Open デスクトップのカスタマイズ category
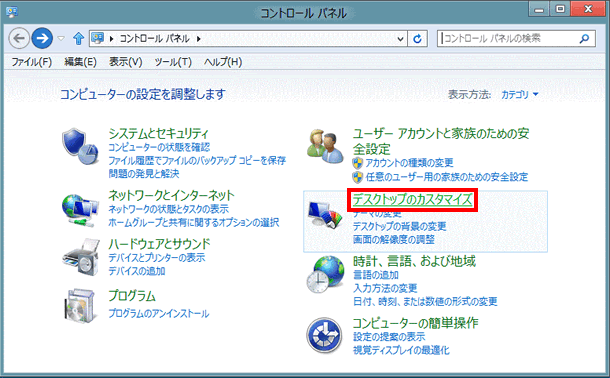Screen dimensions: 610x378 coord(413,200)
